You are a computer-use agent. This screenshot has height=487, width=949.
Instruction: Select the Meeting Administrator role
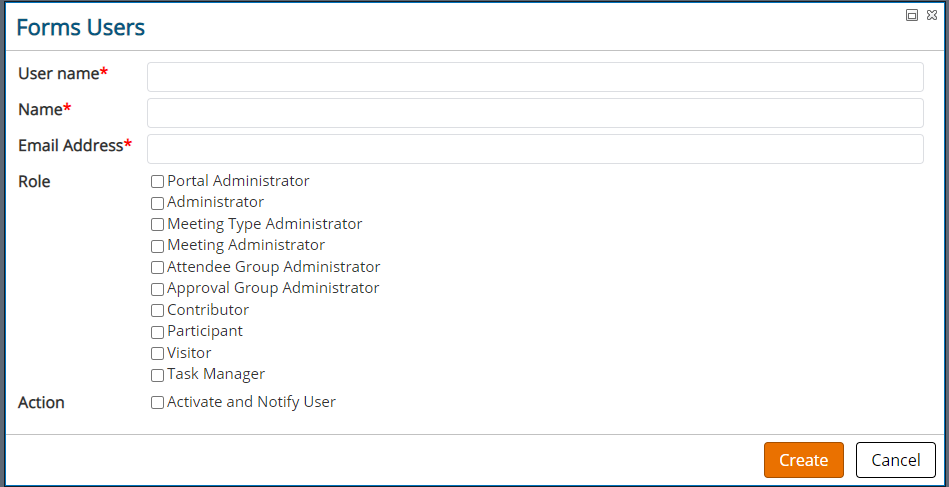pos(157,246)
